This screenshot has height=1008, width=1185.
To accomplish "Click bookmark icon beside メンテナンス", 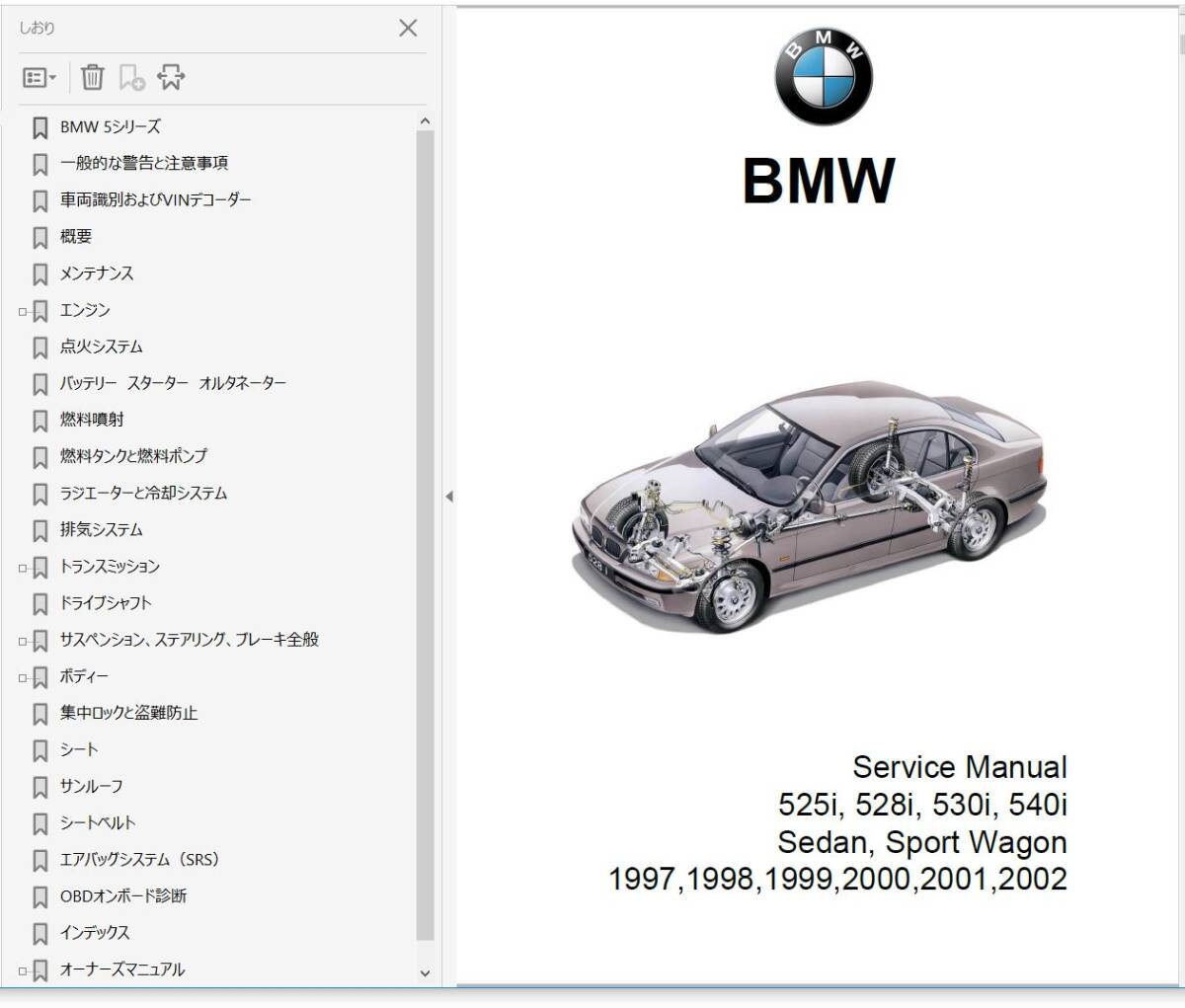I will [x=39, y=273].
